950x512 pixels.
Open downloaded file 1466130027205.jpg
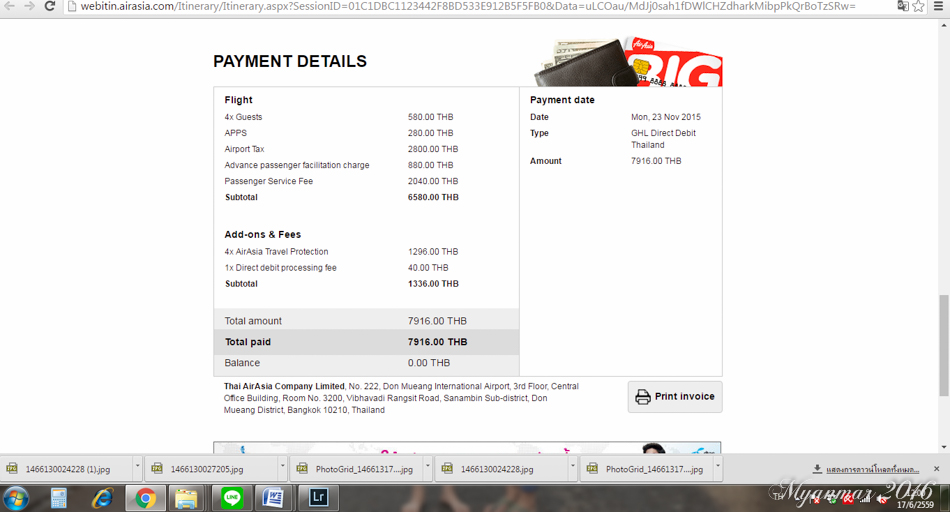[207, 469]
